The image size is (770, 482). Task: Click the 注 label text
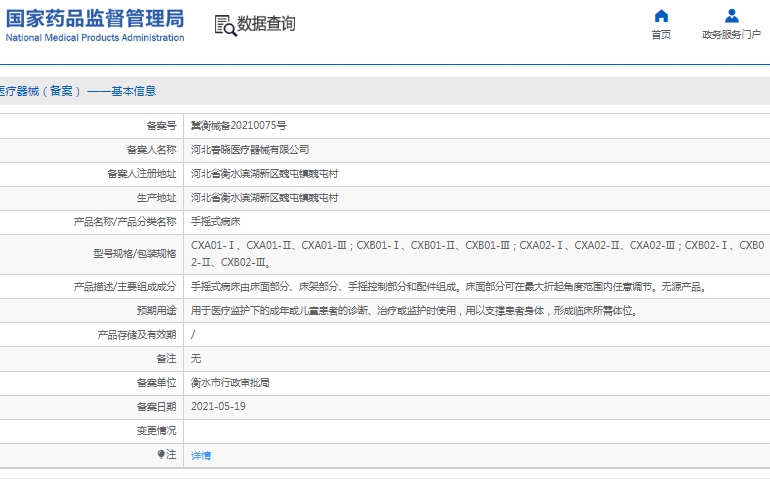(171, 455)
